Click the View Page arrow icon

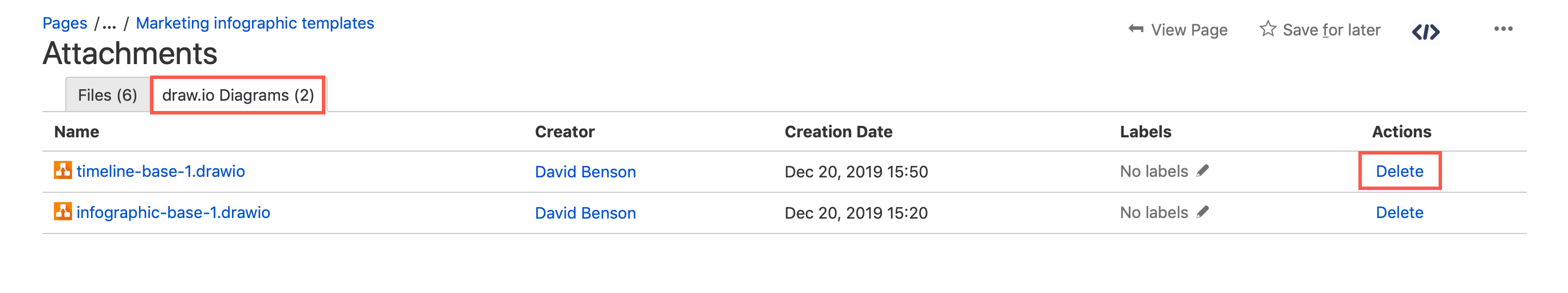click(x=1135, y=29)
